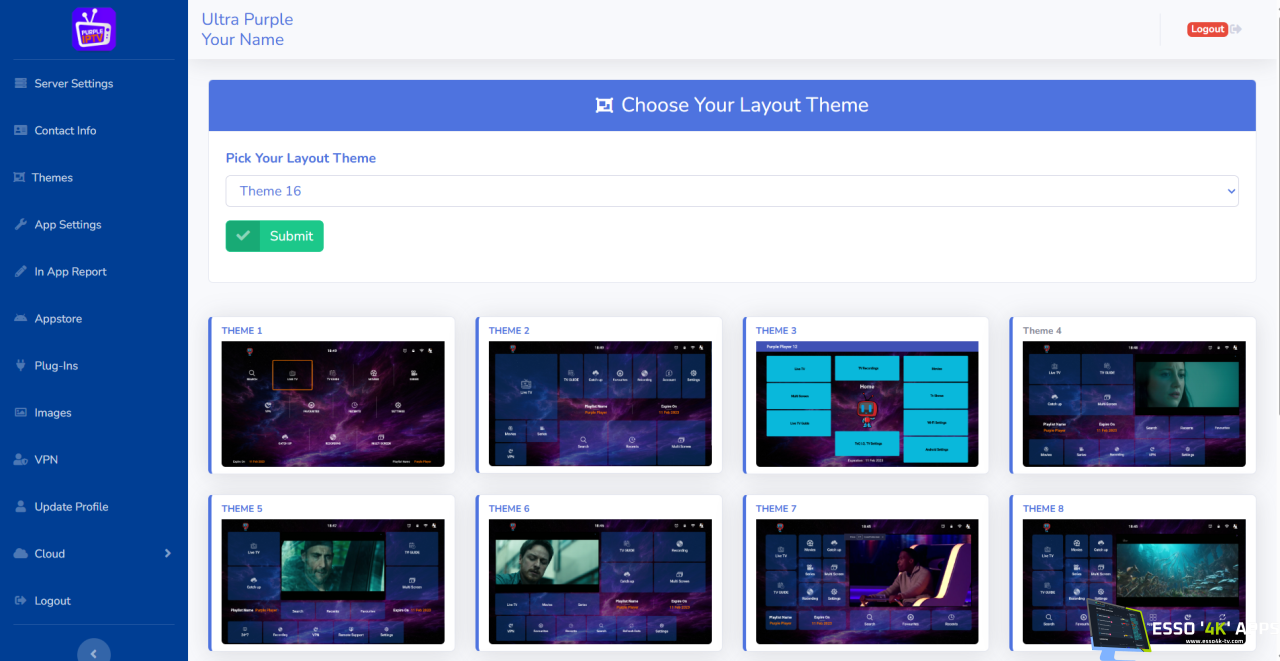Screen dimensions: 1280x661
Task: Click the In App Report pencil icon
Action: (x=21, y=272)
